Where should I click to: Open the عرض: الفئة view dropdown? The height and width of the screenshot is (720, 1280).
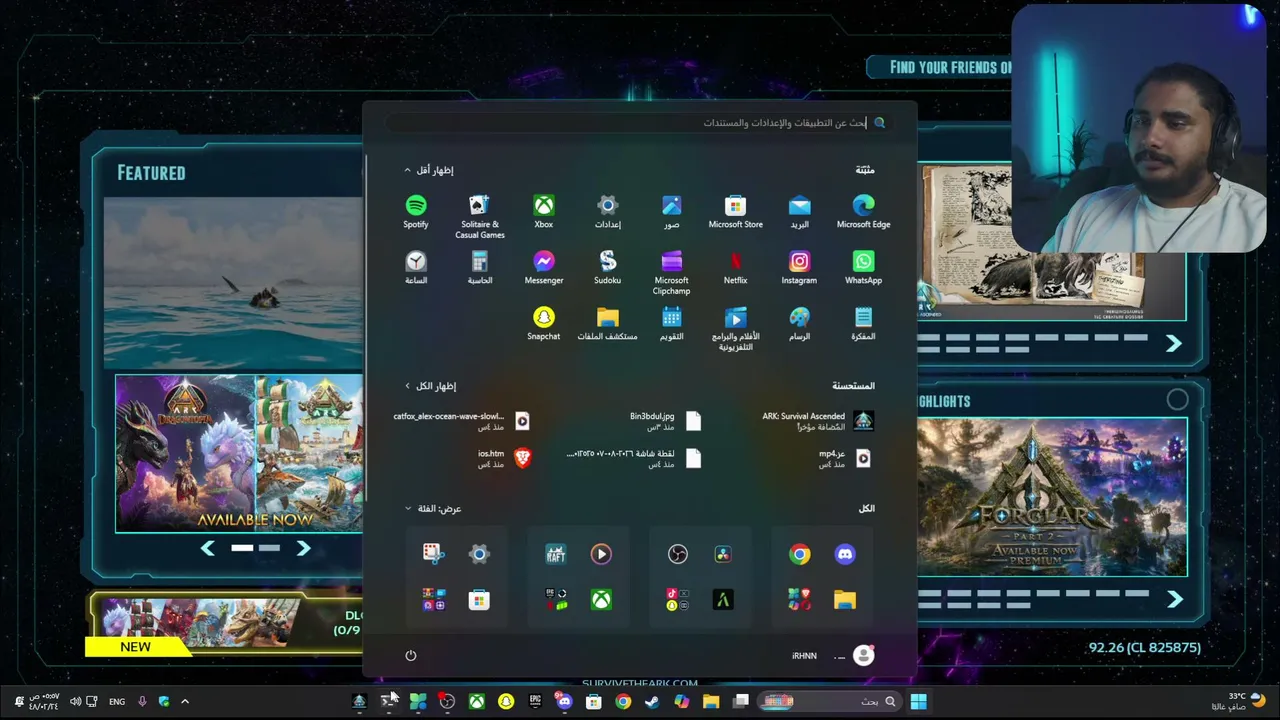(x=433, y=508)
